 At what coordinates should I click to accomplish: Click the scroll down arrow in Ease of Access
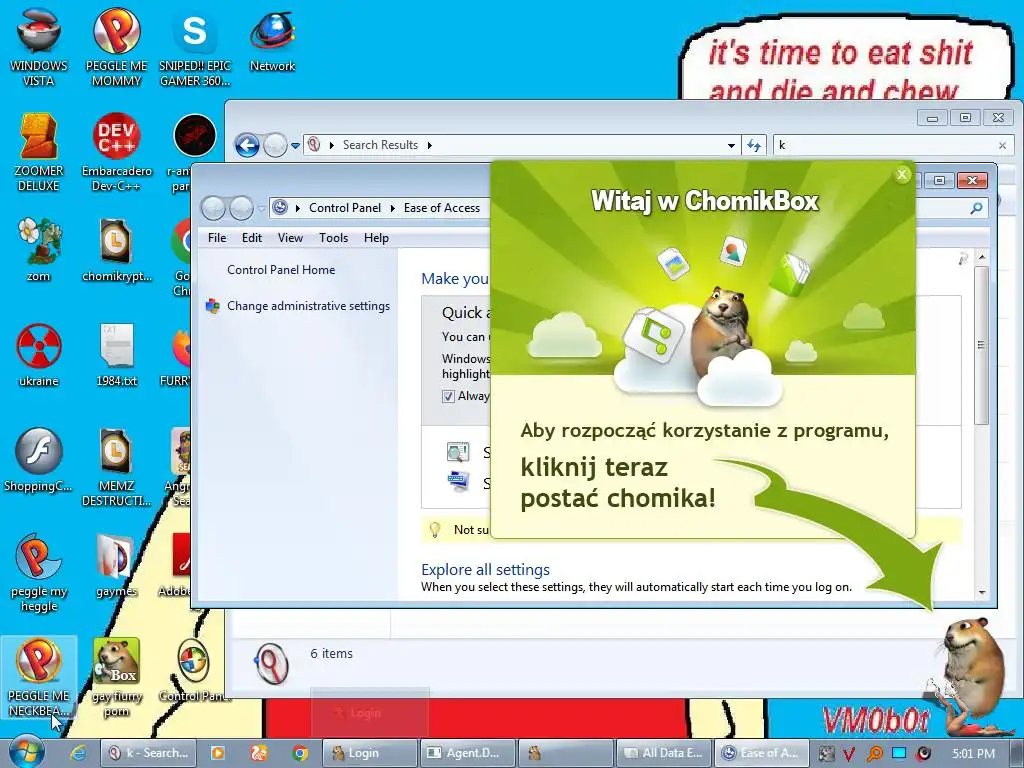pyautogui.click(x=981, y=593)
